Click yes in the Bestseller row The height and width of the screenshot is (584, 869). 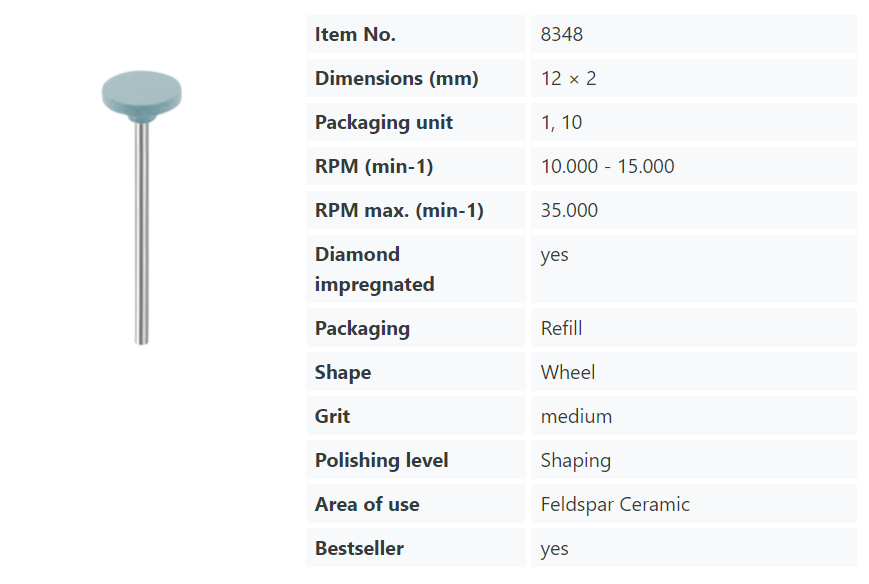click(554, 548)
